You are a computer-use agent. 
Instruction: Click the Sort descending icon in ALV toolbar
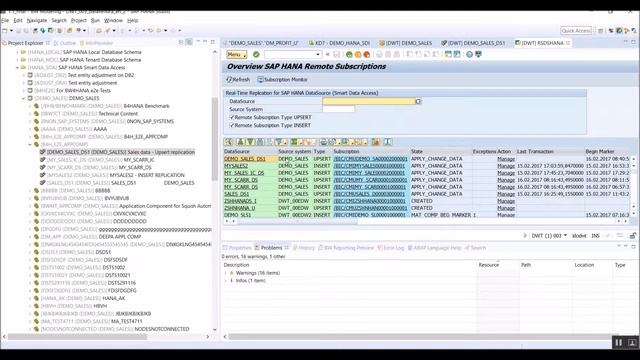click(250, 142)
